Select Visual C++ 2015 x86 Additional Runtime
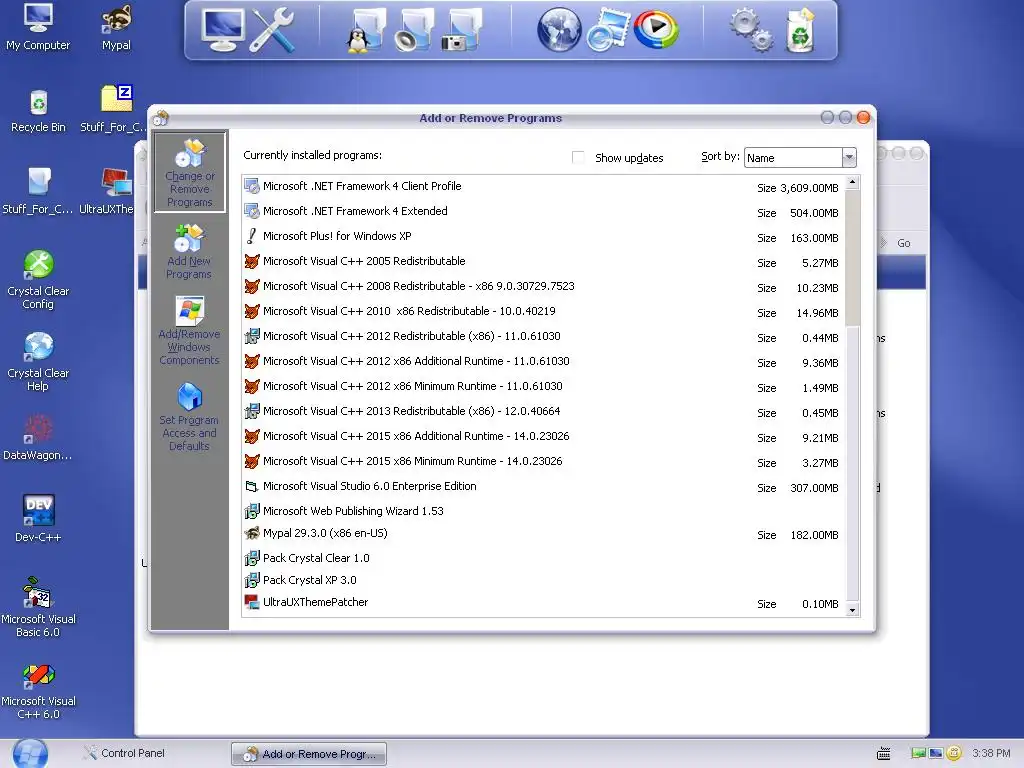 click(543, 437)
